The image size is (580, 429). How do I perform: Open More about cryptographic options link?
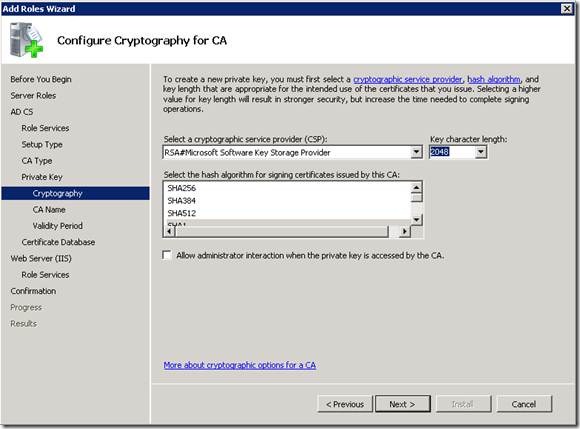coord(240,365)
